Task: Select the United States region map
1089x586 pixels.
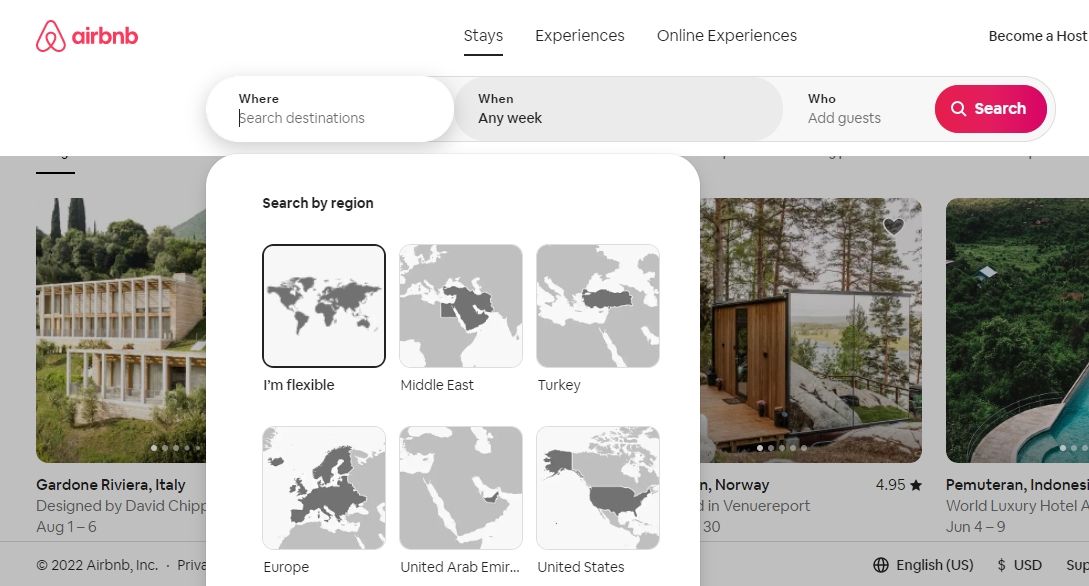Action: [x=597, y=487]
